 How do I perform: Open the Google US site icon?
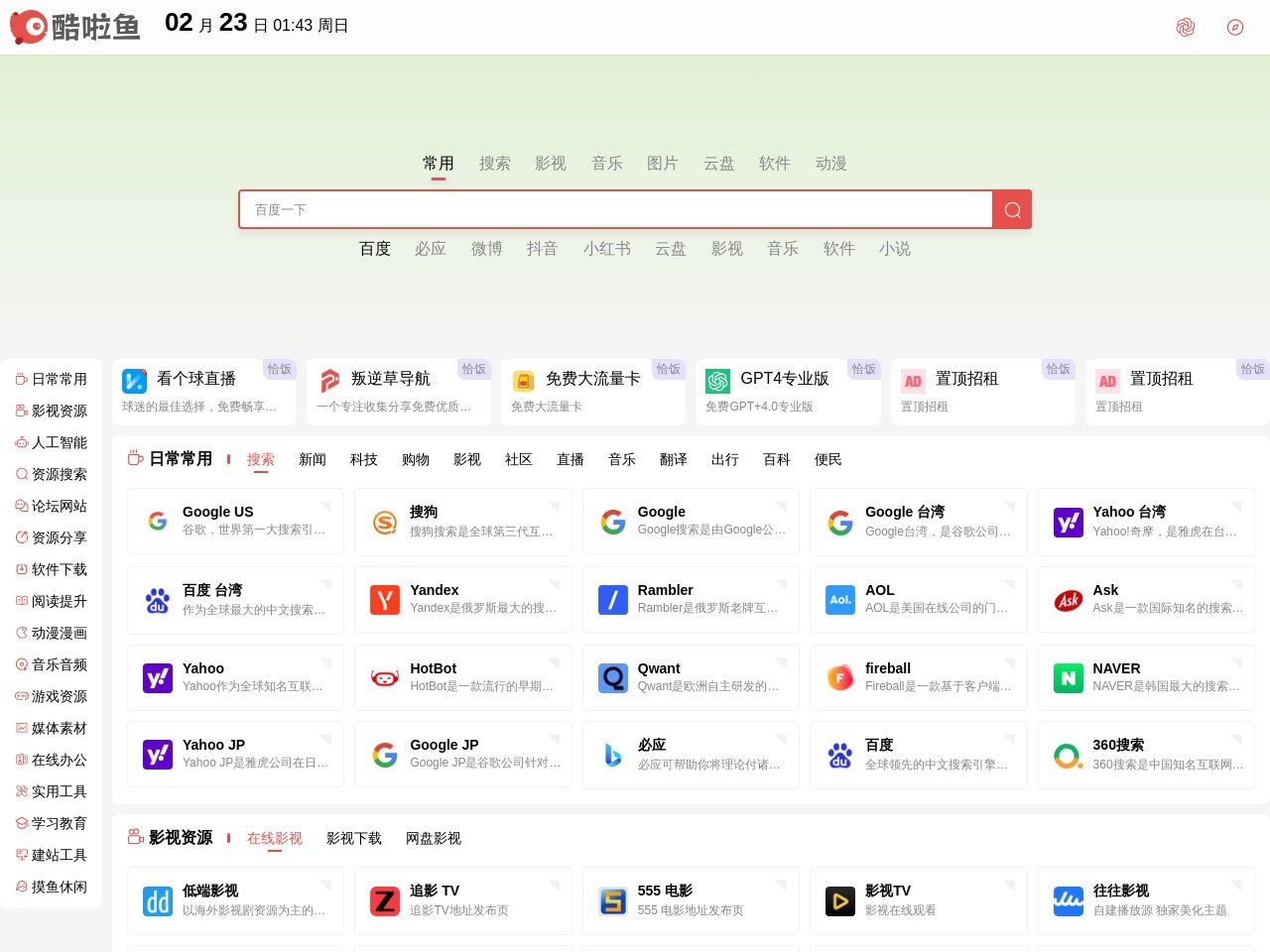point(158,521)
